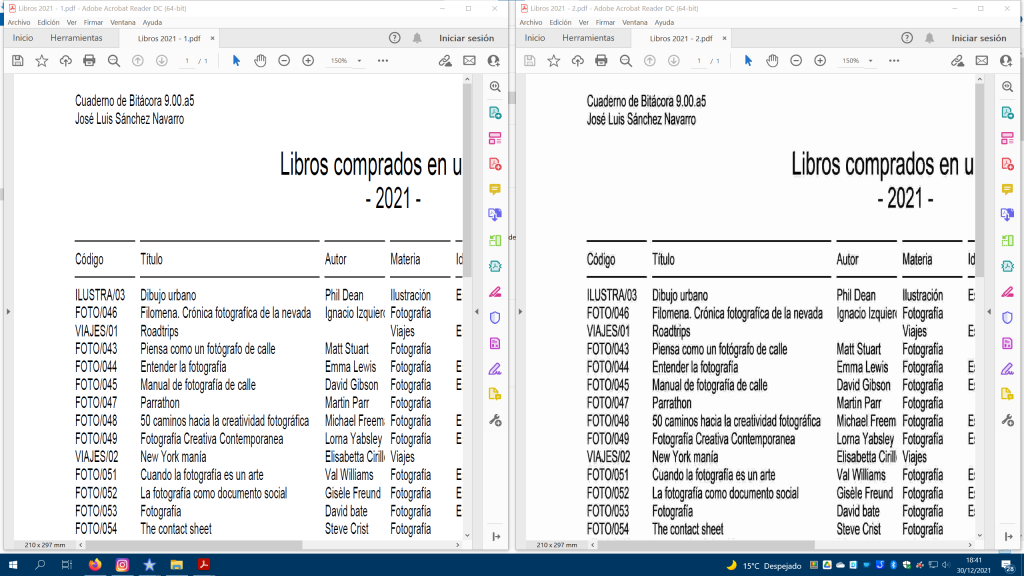The height and width of the screenshot is (576, 1024).
Task: Activate the selection arrow tool in left window
Action: click(x=236, y=61)
